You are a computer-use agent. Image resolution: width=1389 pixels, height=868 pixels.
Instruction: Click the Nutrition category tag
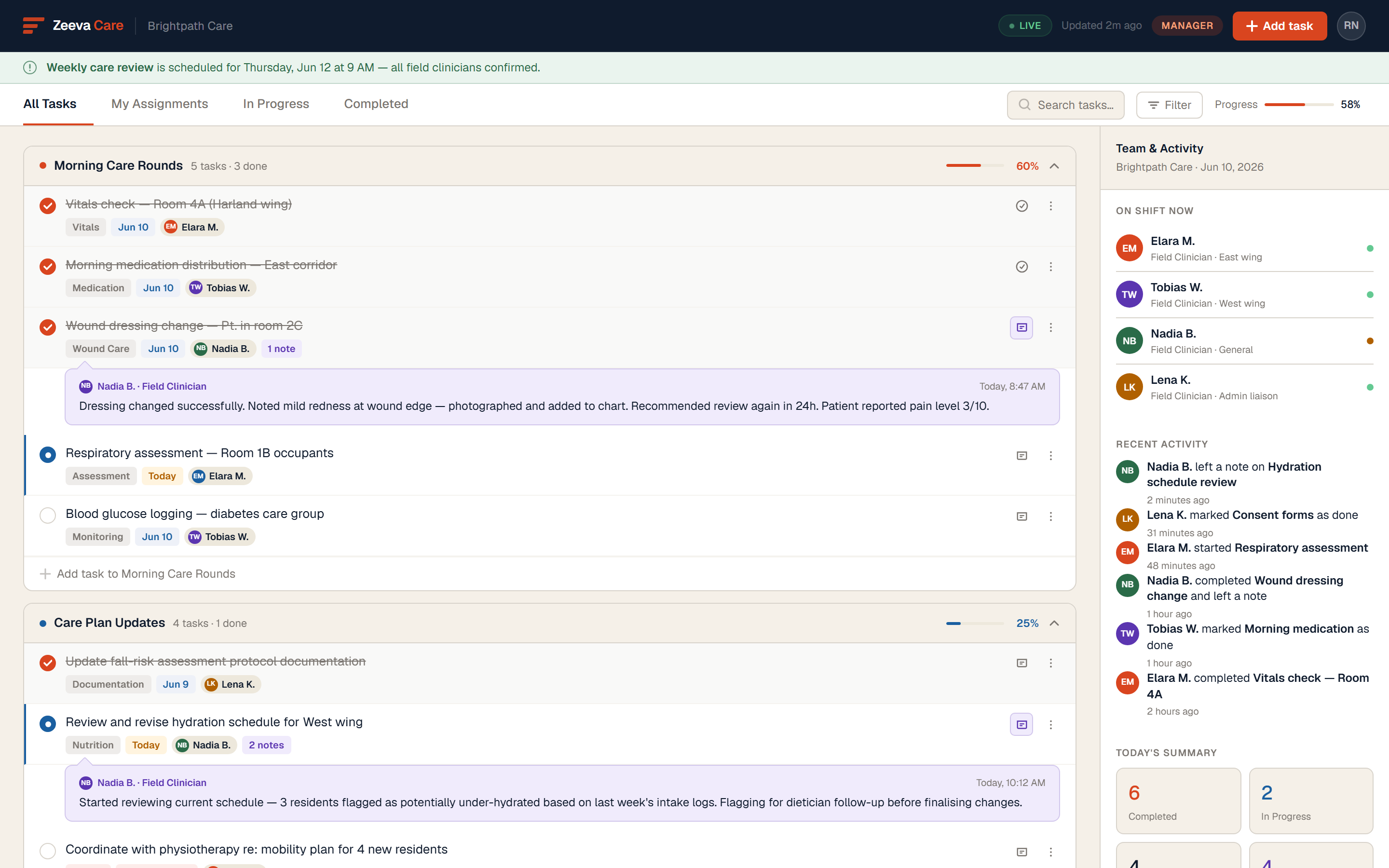93,745
